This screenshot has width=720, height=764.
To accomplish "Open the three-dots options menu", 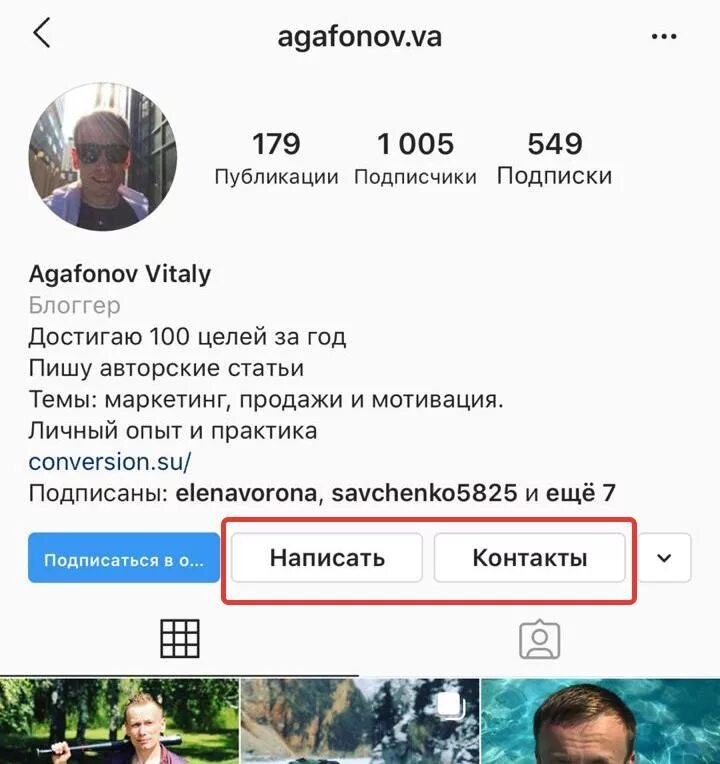I will point(664,36).
